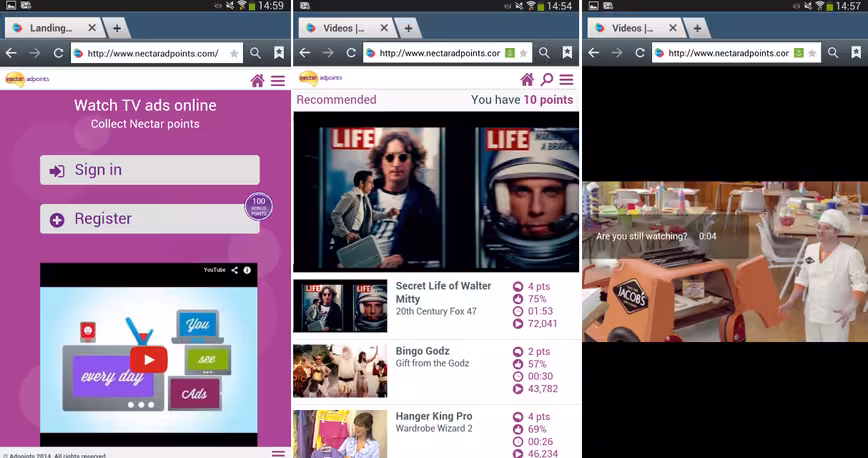Reload the page in right browser
This screenshot has width=868, height=458.
click(640, 53)
